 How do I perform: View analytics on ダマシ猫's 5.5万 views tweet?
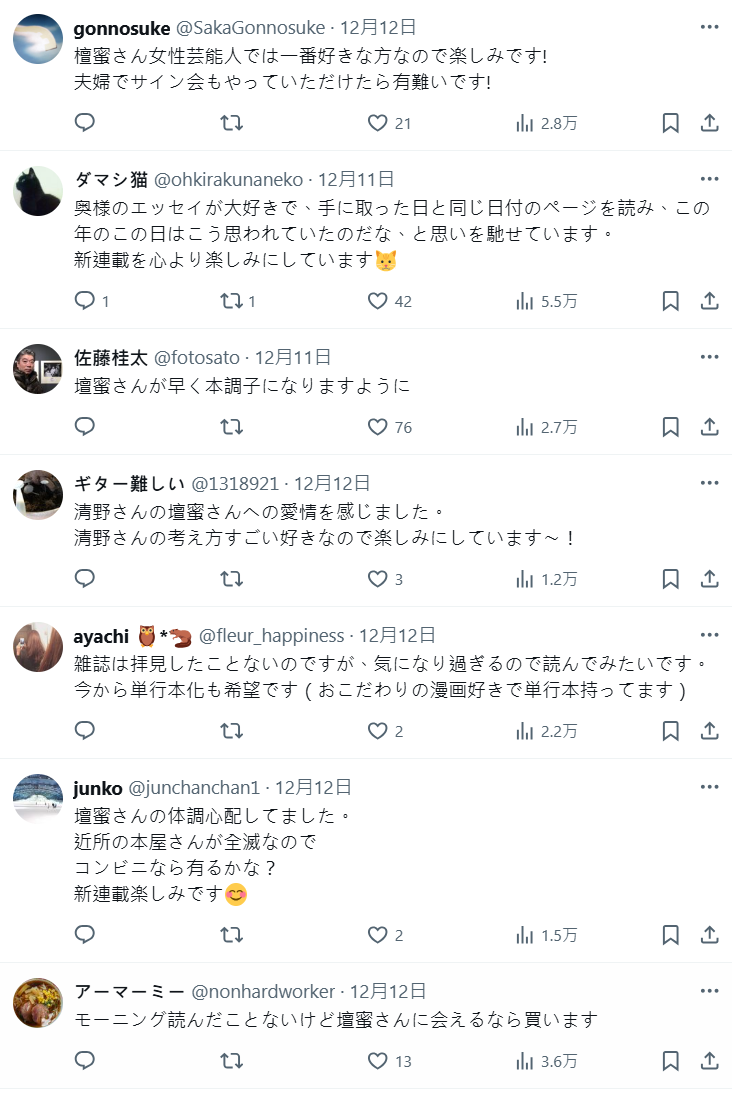point(546,301)
